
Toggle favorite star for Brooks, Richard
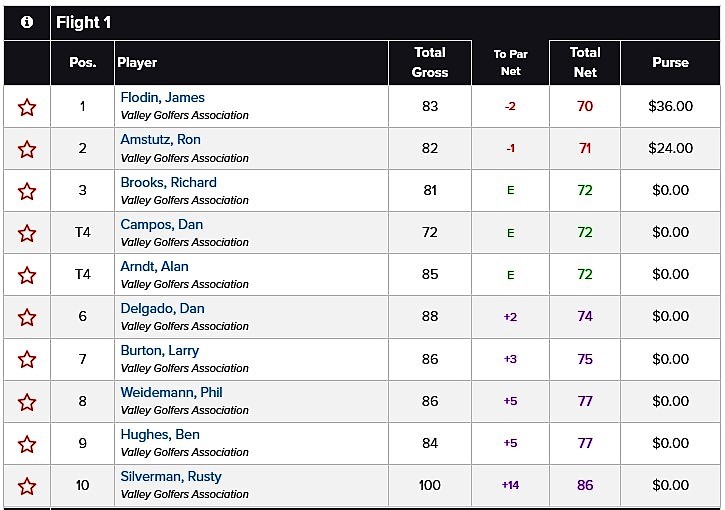(27, 191)
